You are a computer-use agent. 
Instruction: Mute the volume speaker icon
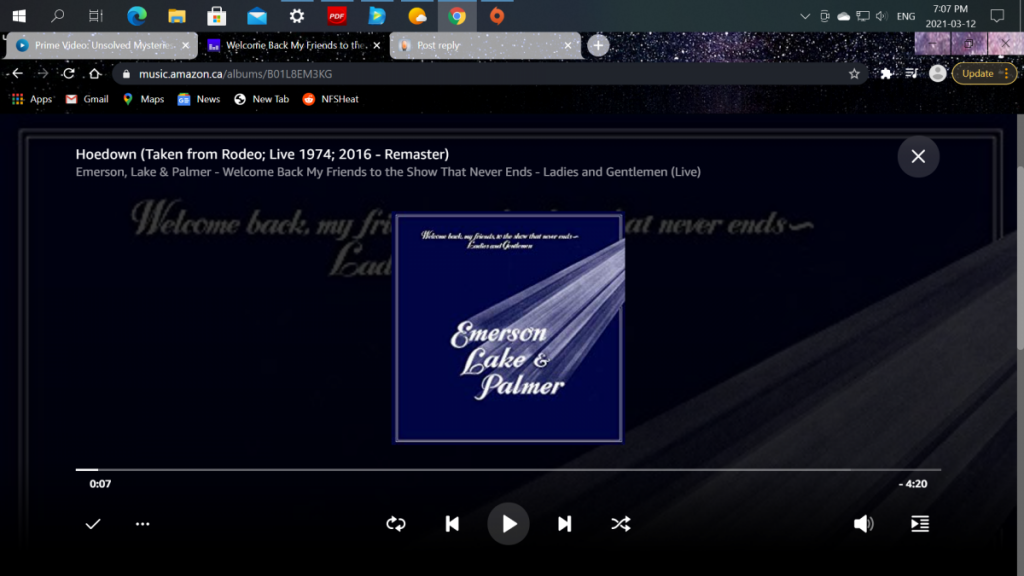click(863, 524)
